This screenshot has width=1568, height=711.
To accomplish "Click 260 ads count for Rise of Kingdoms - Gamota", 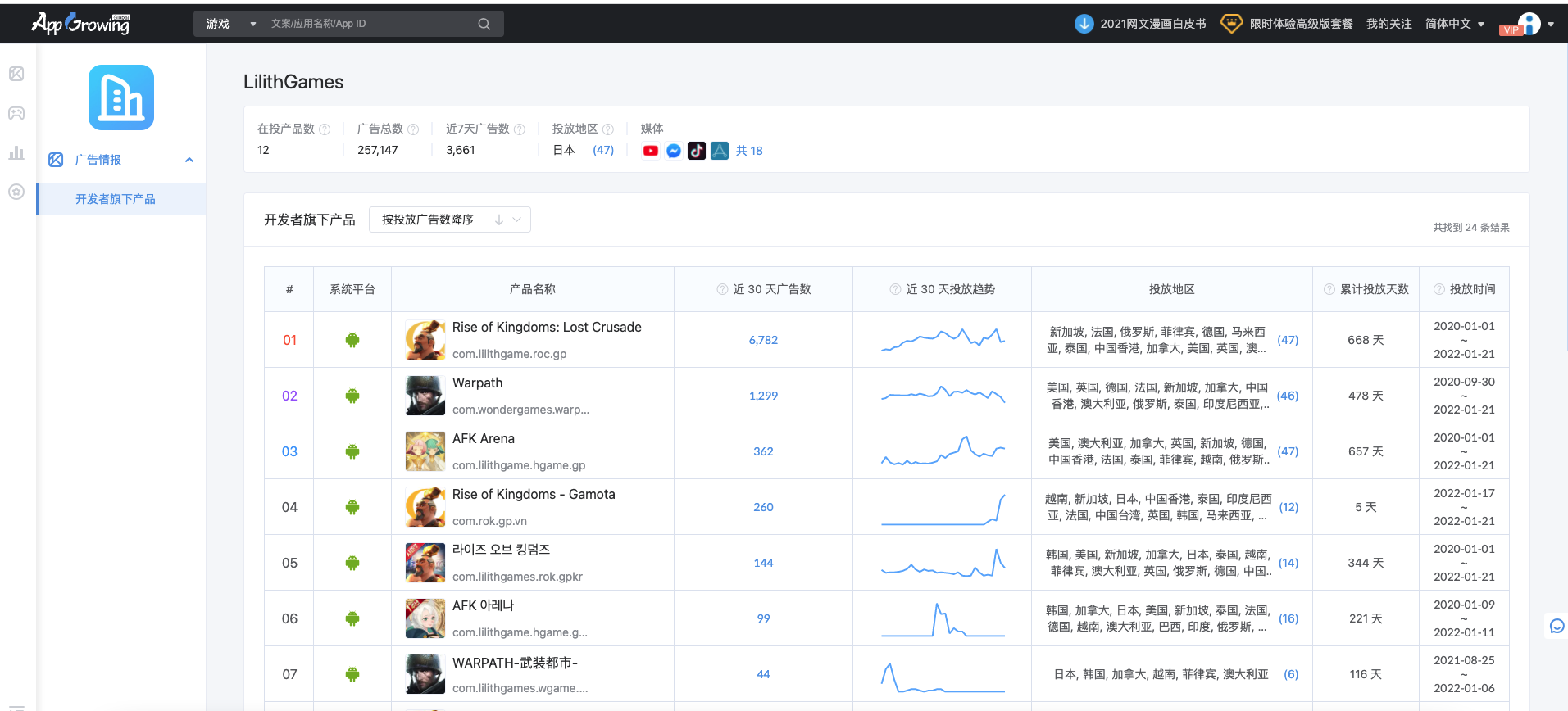I will tap(763, 507).
